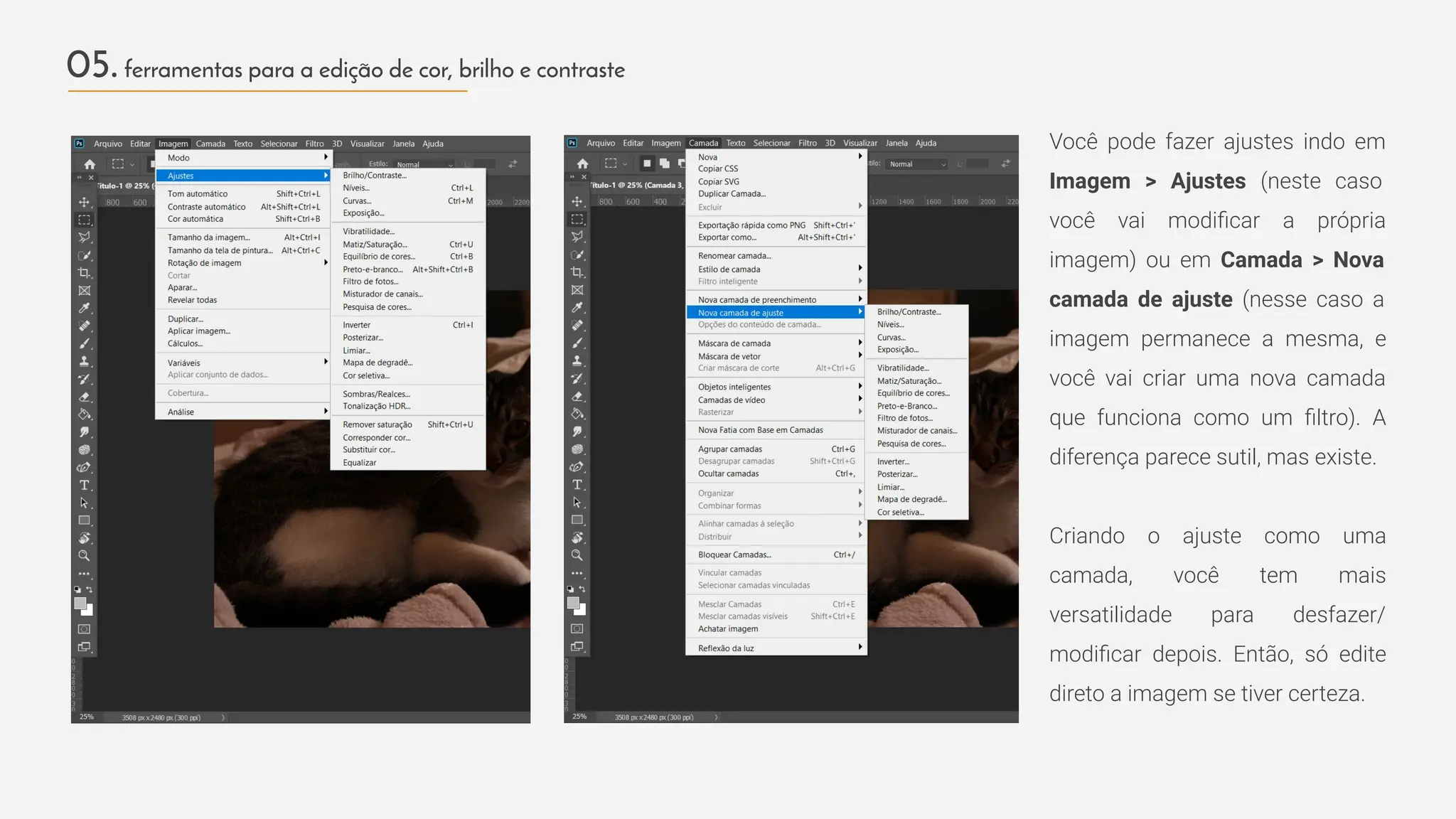Select the Type tool in left screenshot toolbar
Viewport: 1456px width, 819px height.
(84, 485)
